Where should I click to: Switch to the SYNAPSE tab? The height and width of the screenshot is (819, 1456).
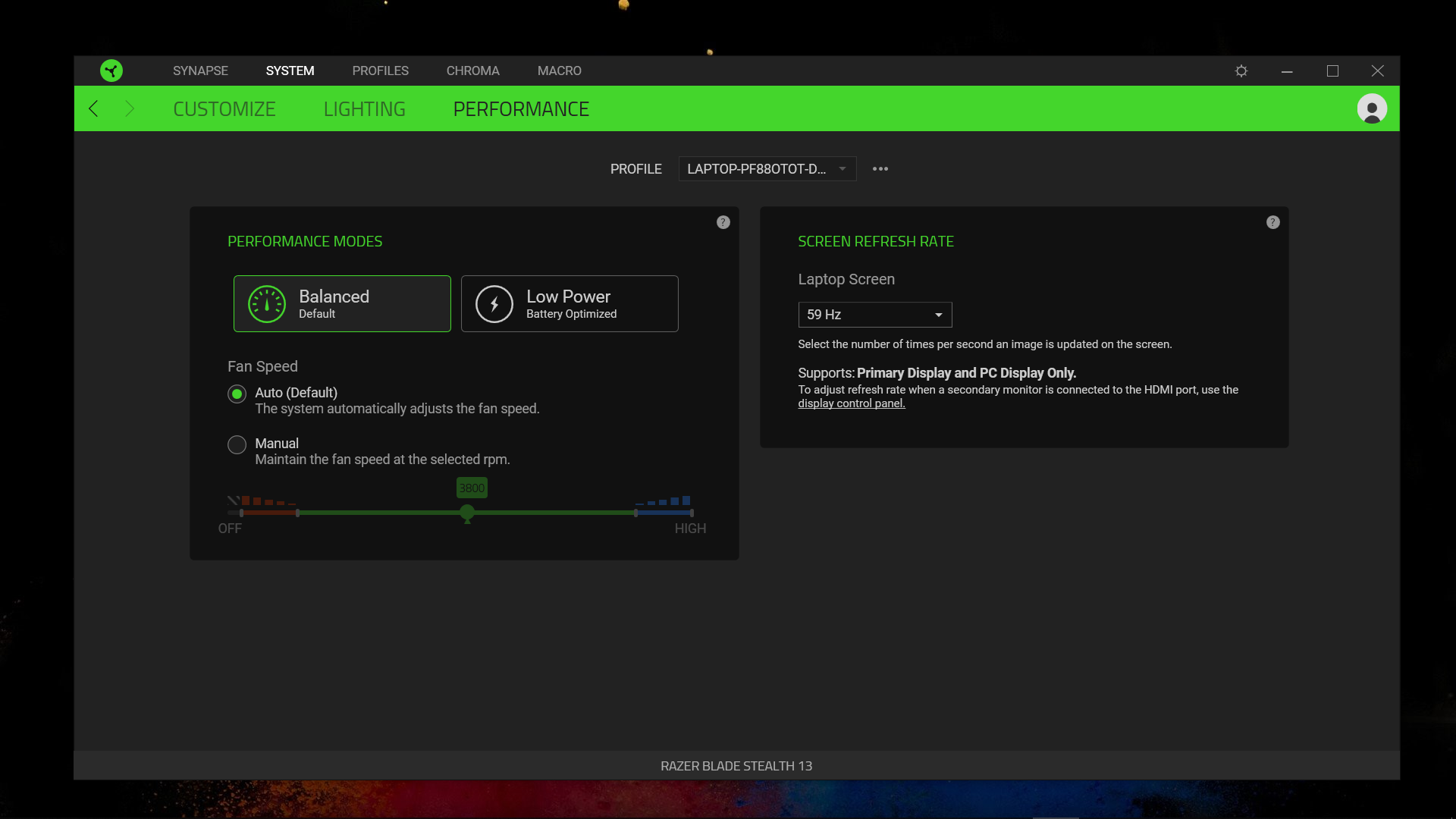(200, 71)
